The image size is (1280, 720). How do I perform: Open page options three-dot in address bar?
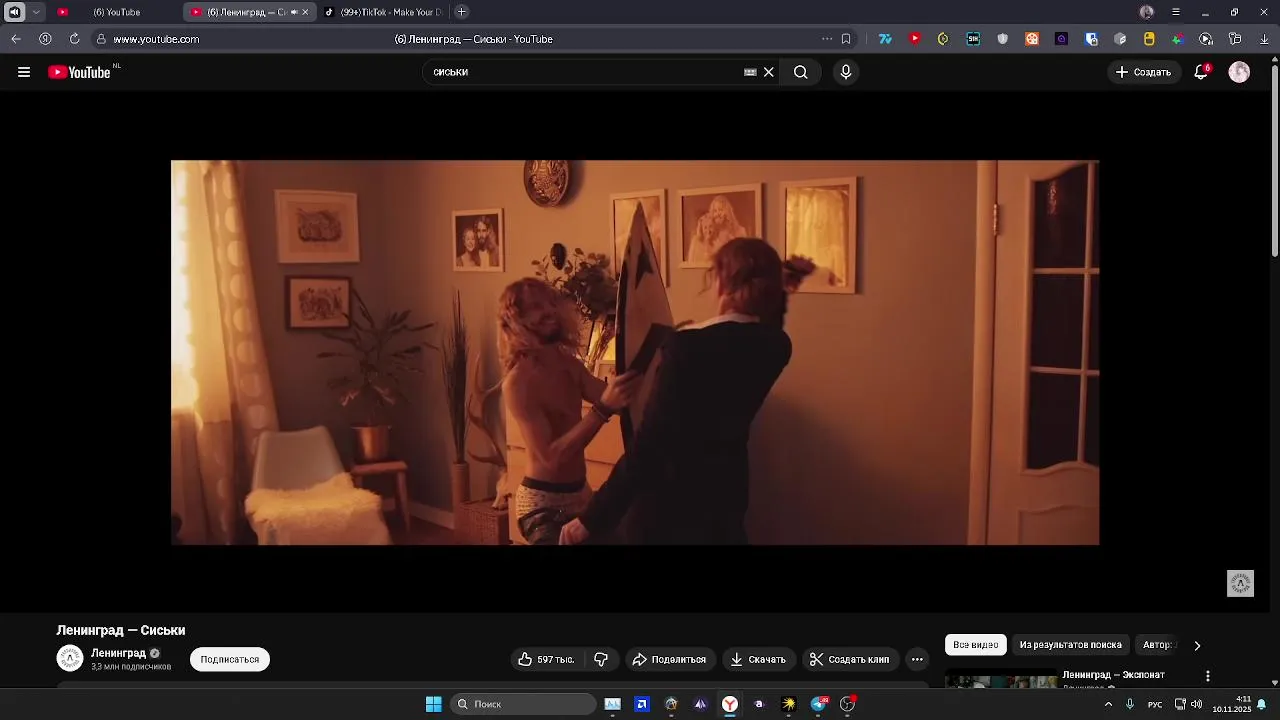[827, 39]
